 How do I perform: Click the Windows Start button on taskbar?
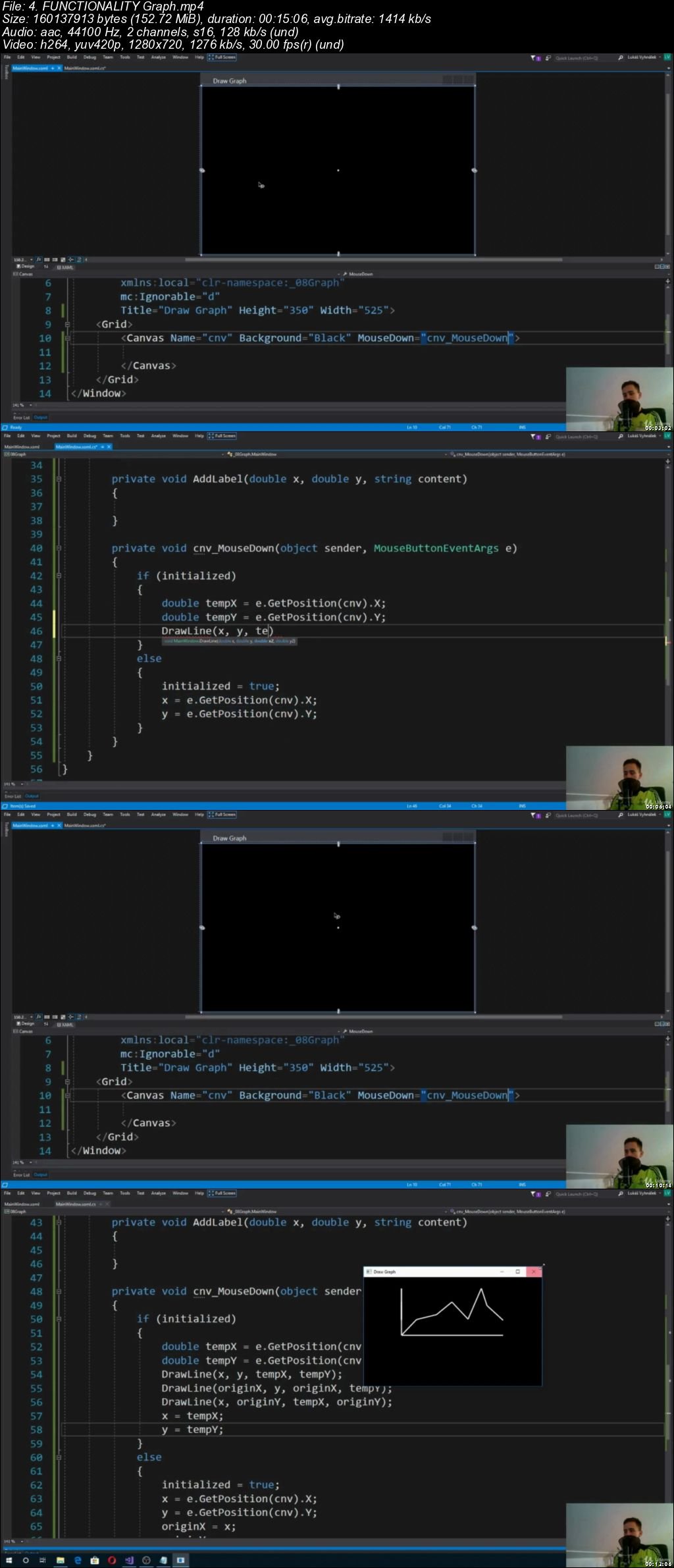10,1560
